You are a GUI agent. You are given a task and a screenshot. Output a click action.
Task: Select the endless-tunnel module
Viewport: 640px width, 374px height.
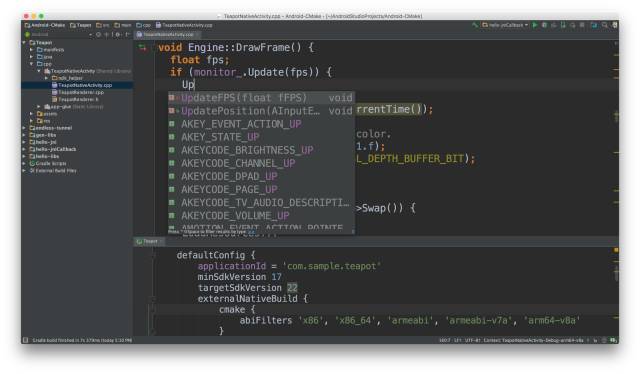[51, 128]
